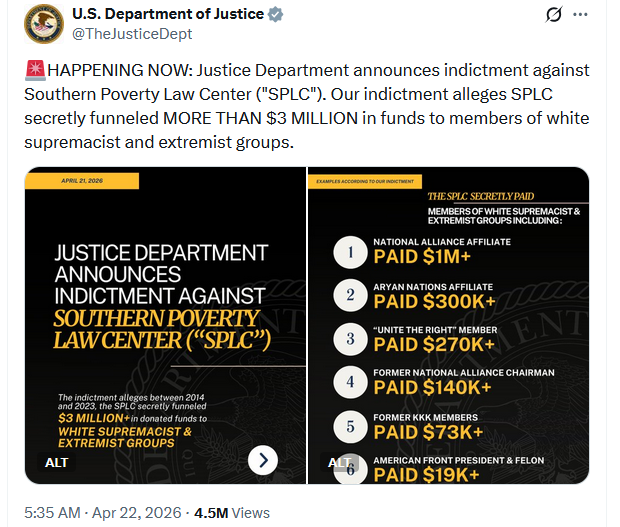The height and width of the screenshot is (527, 620).
Task: Click the red siren emoji in the post
Action: (34, 71)
